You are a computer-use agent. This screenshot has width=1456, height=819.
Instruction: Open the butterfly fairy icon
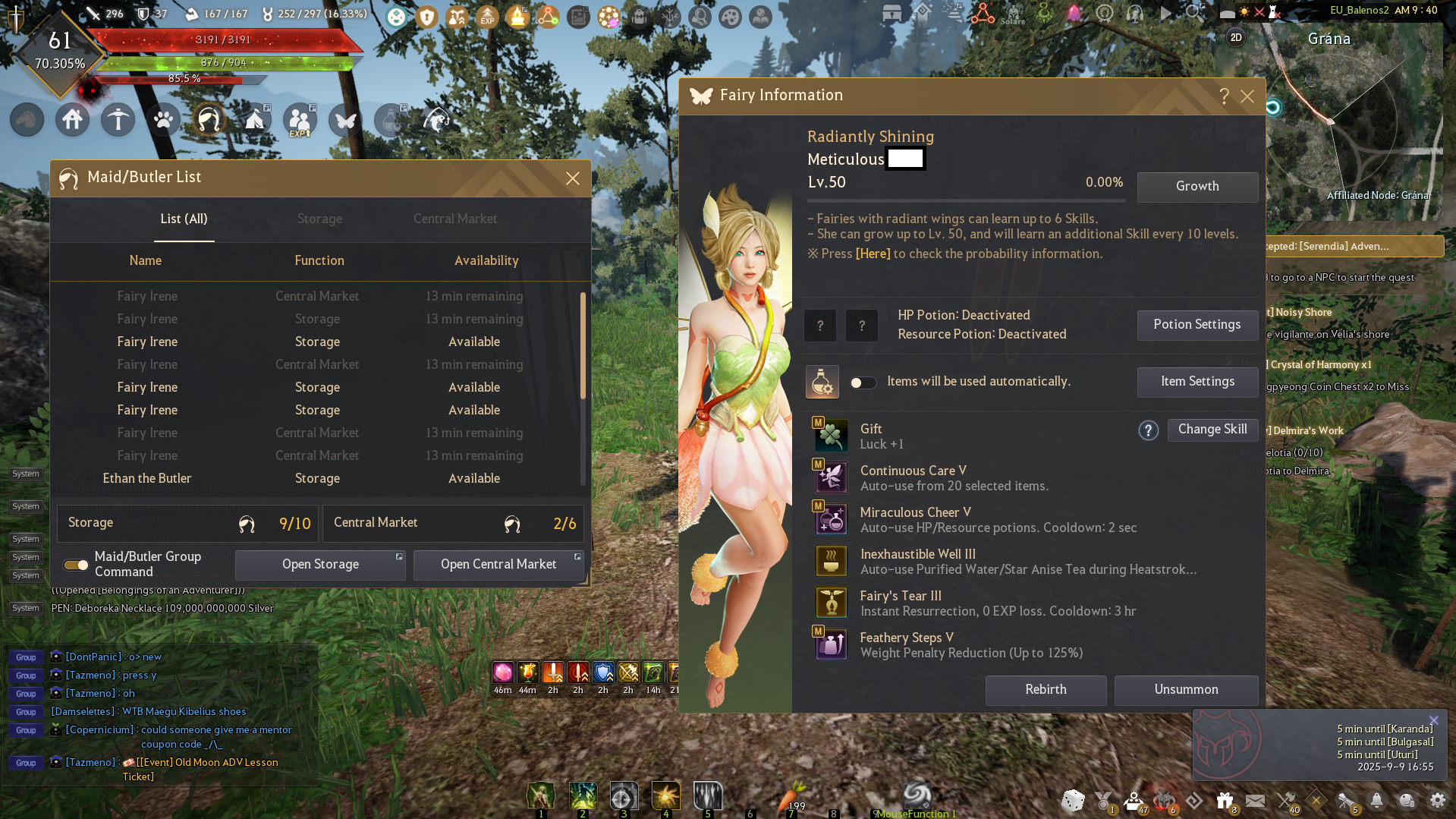(x=346, y=120)
